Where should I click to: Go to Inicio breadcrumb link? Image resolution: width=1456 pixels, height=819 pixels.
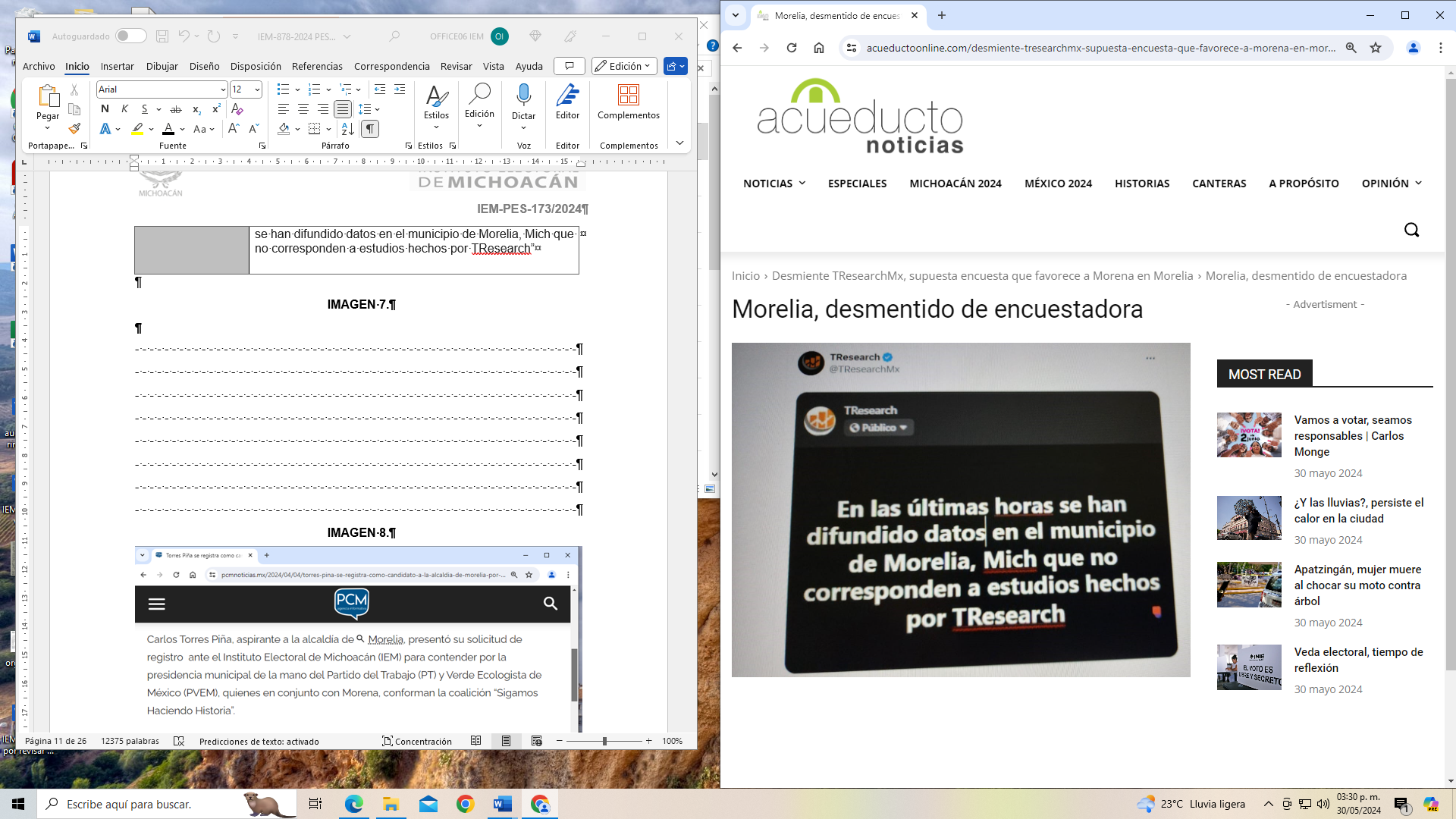click(745, 276)
